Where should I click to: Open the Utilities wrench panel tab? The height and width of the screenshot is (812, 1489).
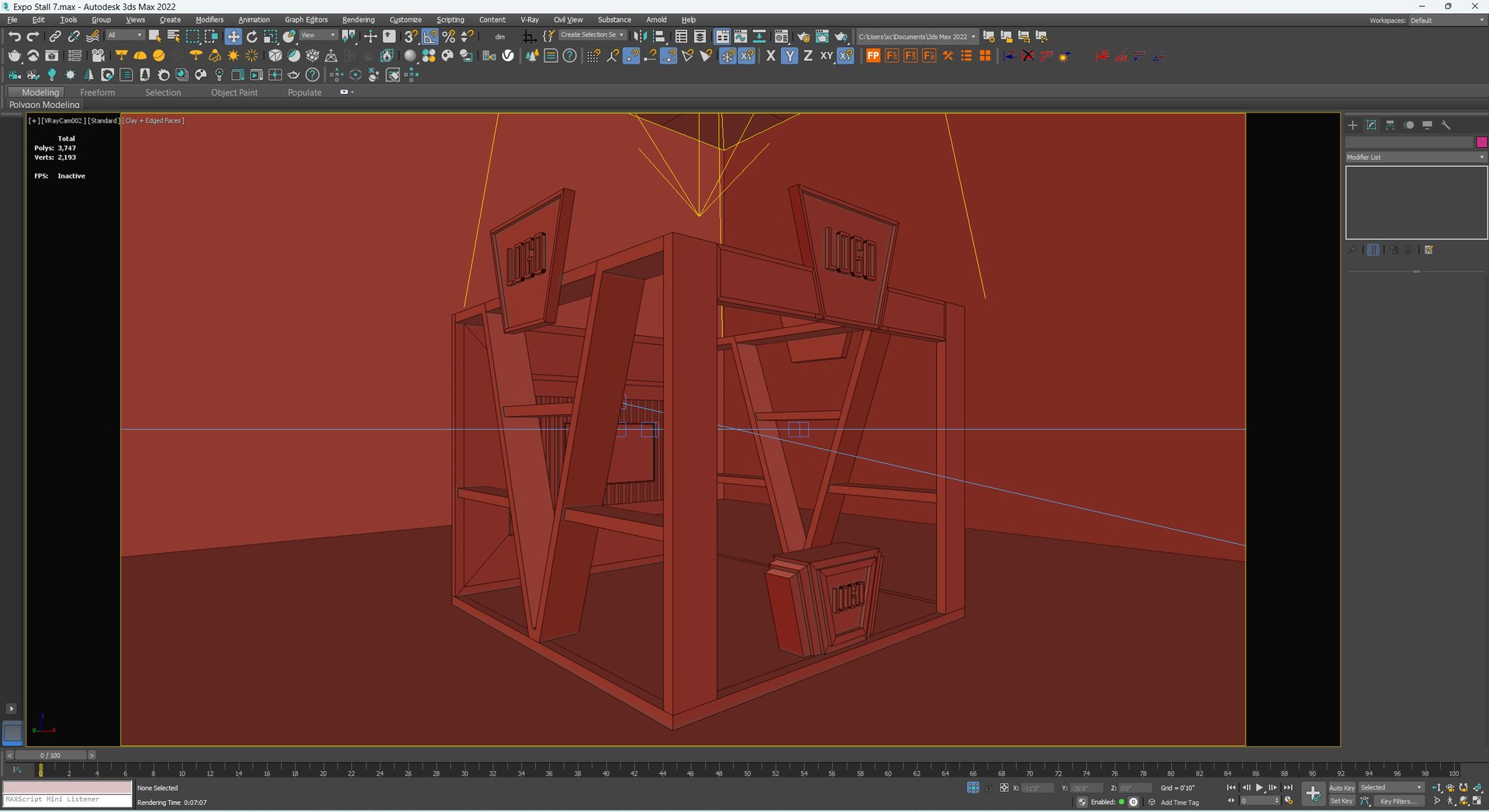coord(1446,125)
